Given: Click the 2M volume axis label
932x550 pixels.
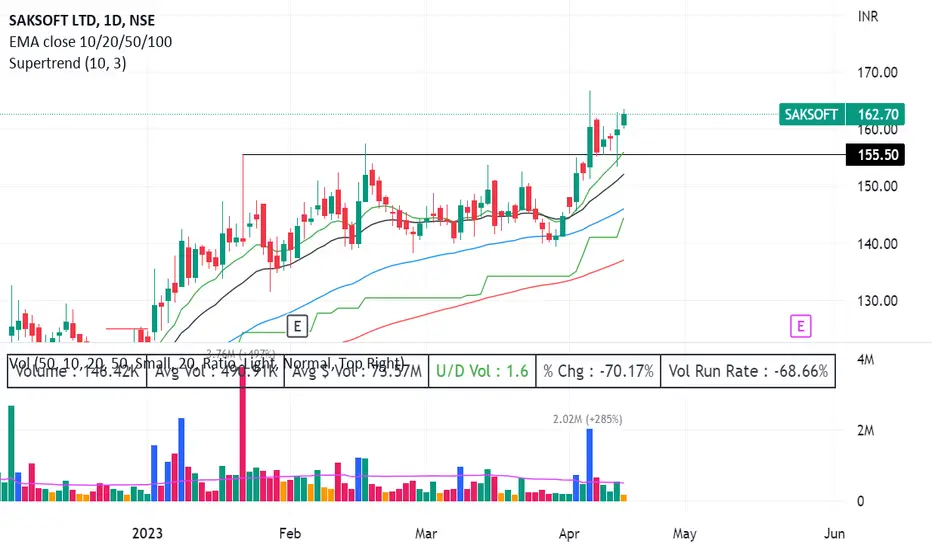Looking at the screenshot, I should (x=865, y=430).
